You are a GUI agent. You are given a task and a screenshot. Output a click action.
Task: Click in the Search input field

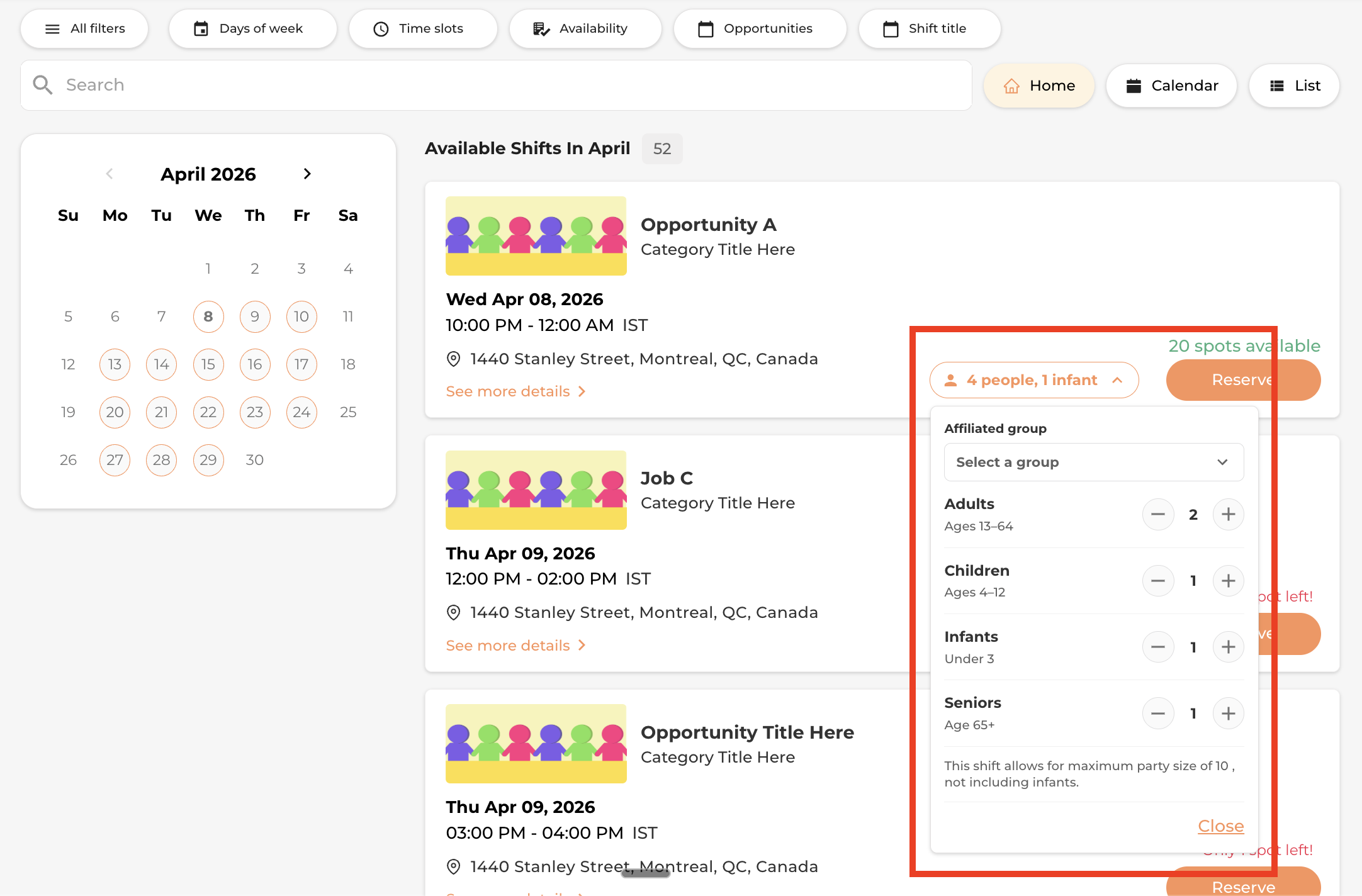click(x=504, y=85)
